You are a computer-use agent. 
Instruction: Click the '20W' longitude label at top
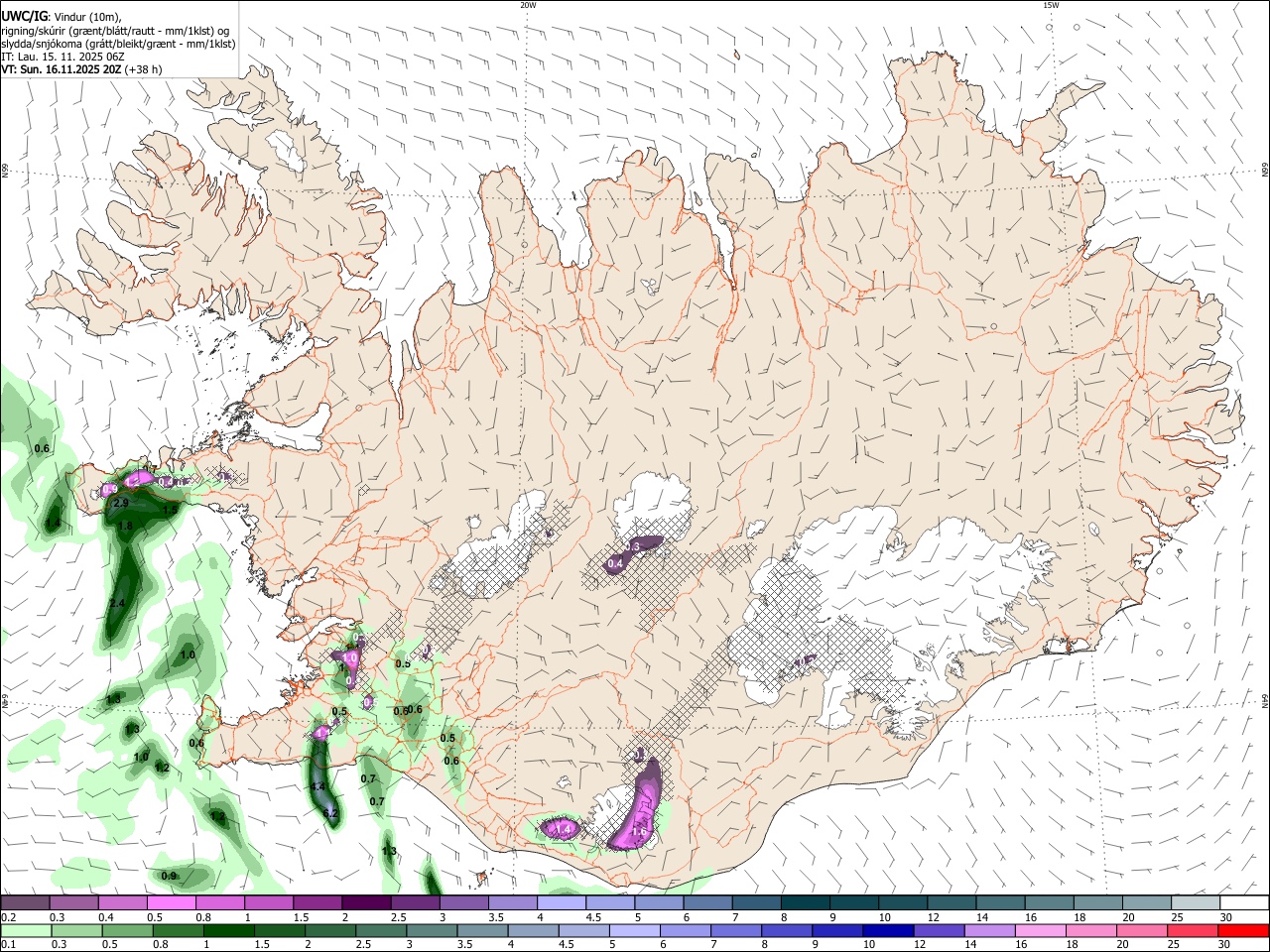click(528, 5)
